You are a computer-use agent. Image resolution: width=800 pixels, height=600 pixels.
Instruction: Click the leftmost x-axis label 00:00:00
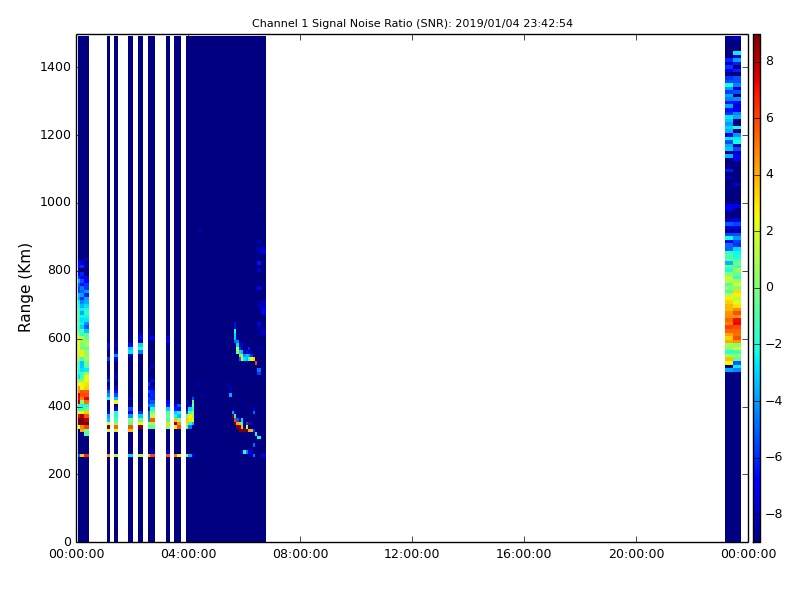pos(77,554)
